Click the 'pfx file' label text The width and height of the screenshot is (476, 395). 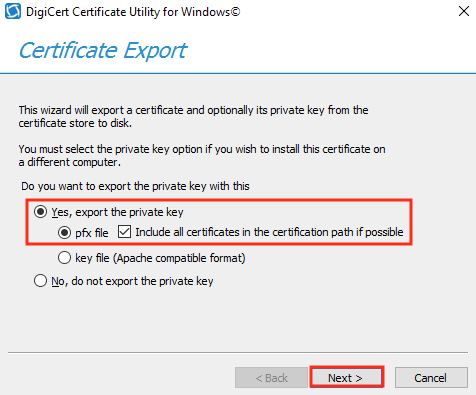[92, 233]
